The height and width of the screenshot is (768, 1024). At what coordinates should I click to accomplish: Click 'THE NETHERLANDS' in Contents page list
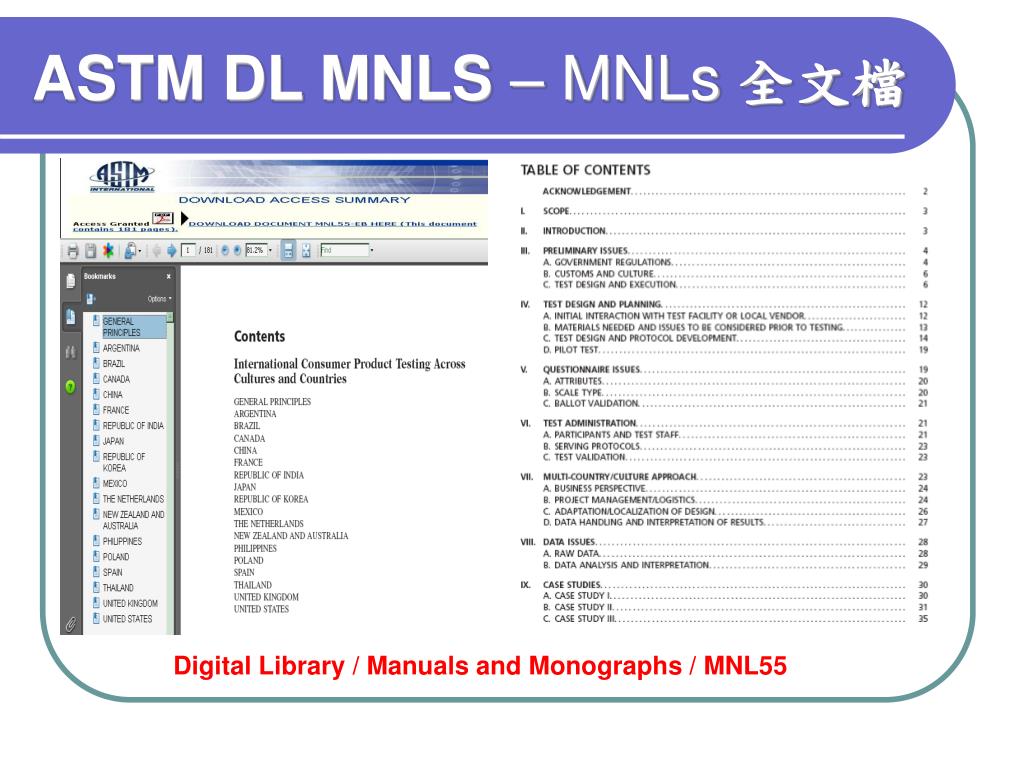268,524
